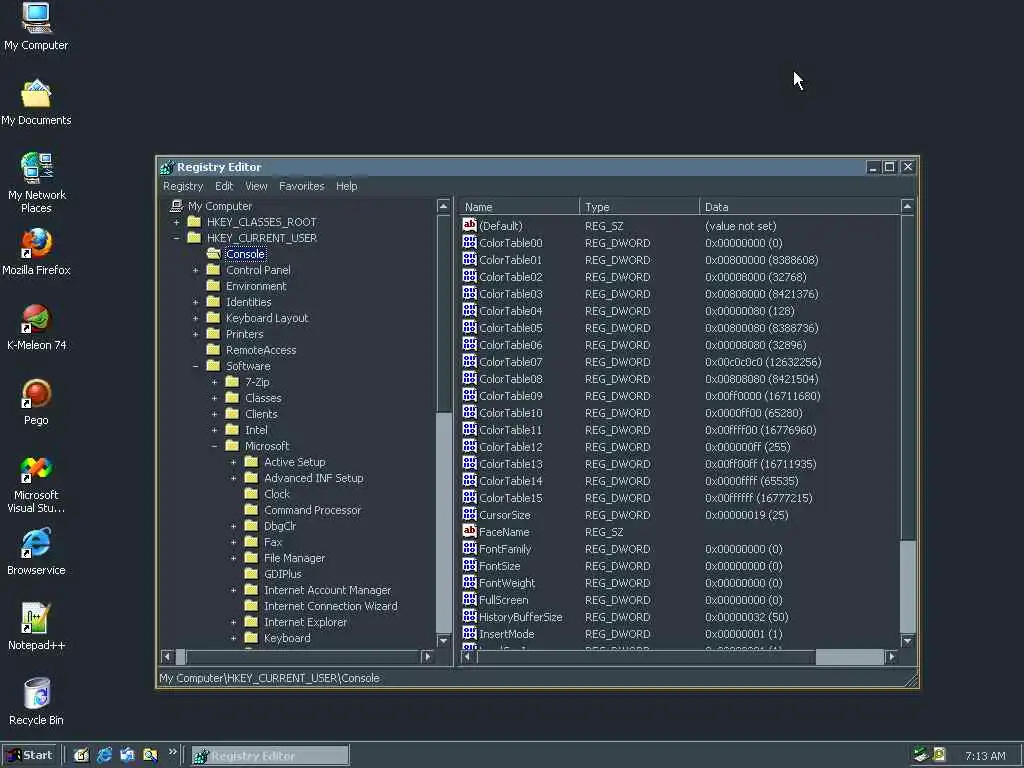Collapse the Microsoft key

[x=214, y=446]
